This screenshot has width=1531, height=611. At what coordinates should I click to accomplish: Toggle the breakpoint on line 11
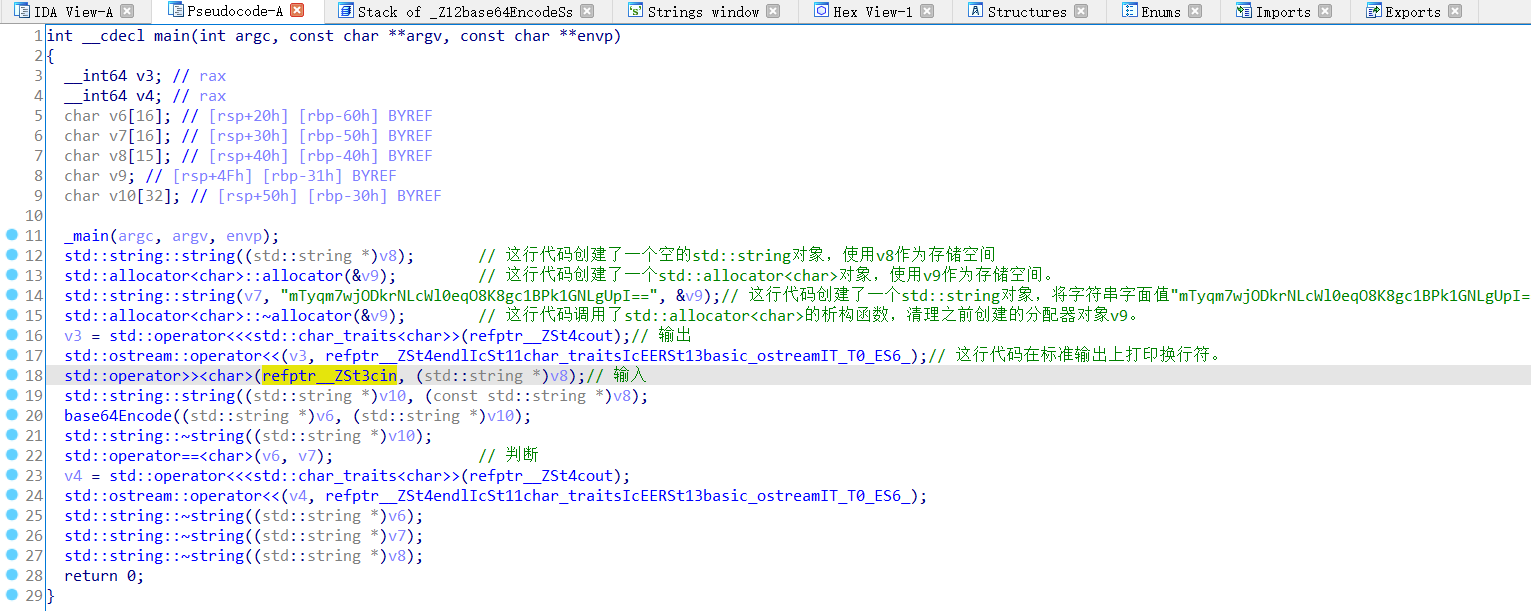tap(10, 235)
